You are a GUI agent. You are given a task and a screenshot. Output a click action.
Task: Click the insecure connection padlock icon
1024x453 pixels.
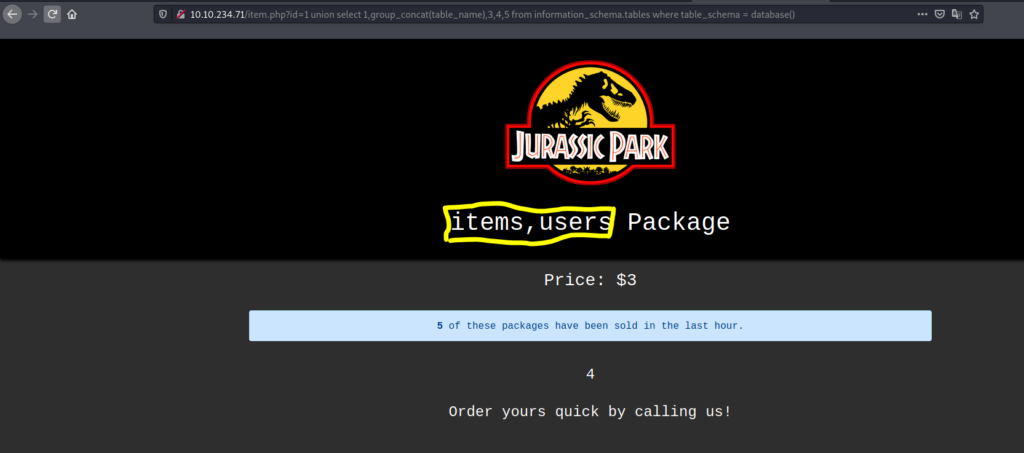(179, 15)
